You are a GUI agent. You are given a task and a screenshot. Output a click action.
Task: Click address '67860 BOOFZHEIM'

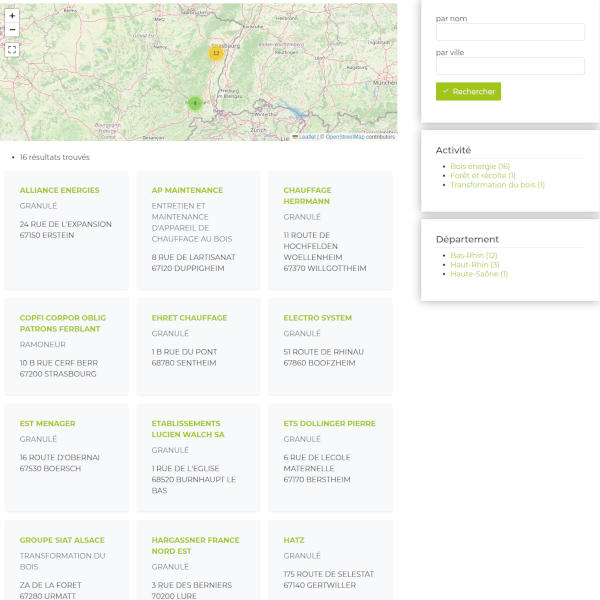point(319,363)
